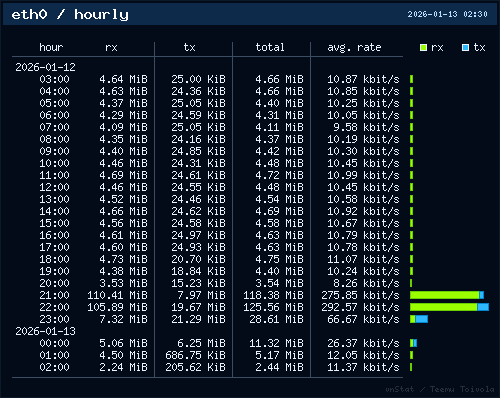This screenshot has height=398, width=500.
Task: Click avg rate 9.58 kbit/s
Action: click(x=366, y=127)
